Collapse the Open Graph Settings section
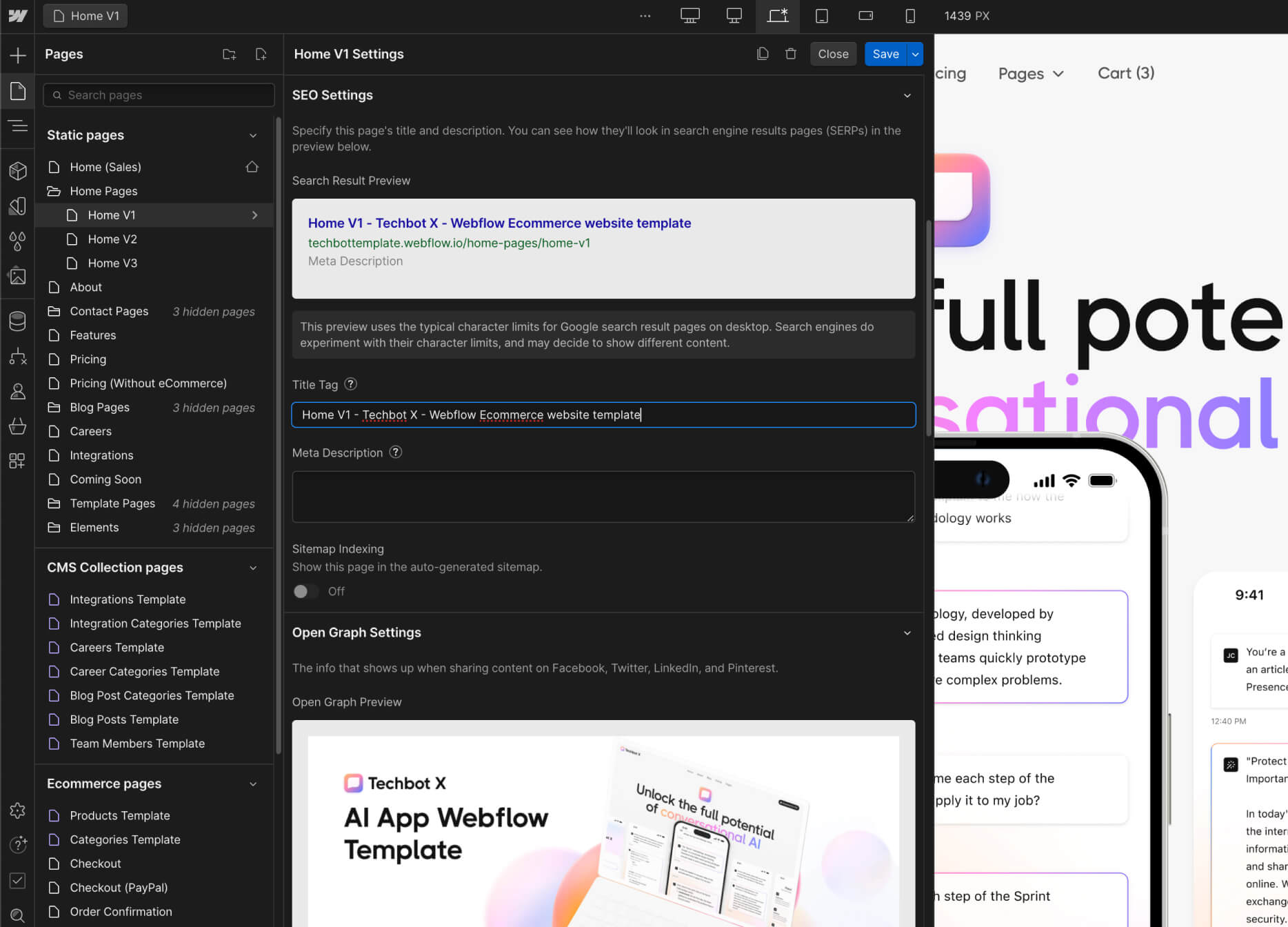The height and width of the screenshot is (927, 1288). pos(907,632)
